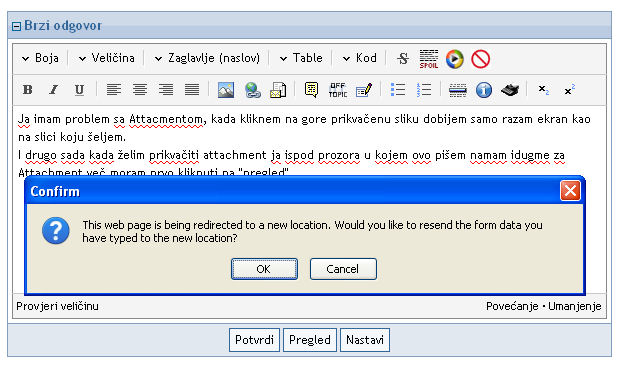The height and width of the screenshot is (365, 620).
Task: Cancel the Confirm dialog
Action: 343,269
